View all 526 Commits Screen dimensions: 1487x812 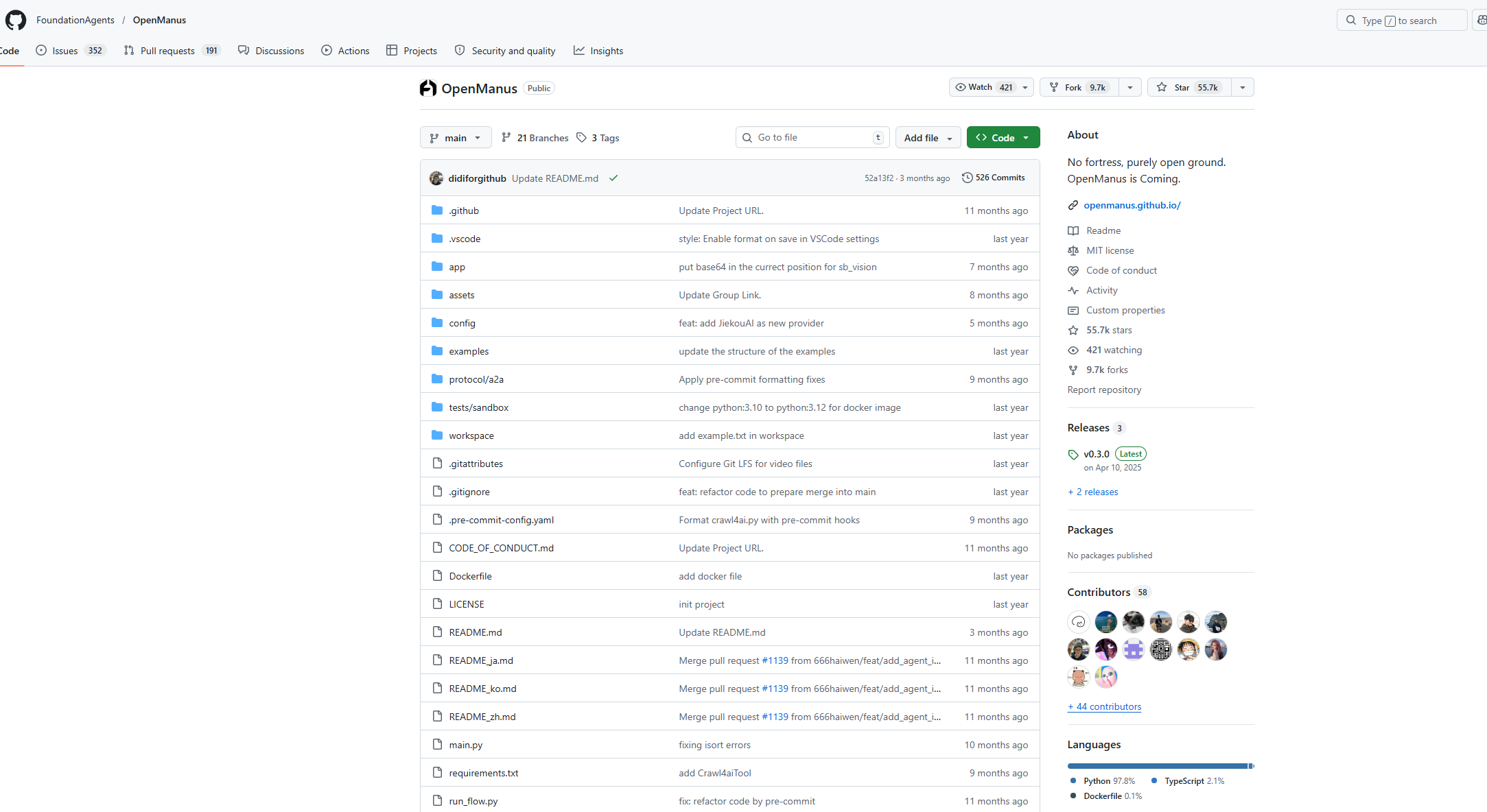click(994, 178)
